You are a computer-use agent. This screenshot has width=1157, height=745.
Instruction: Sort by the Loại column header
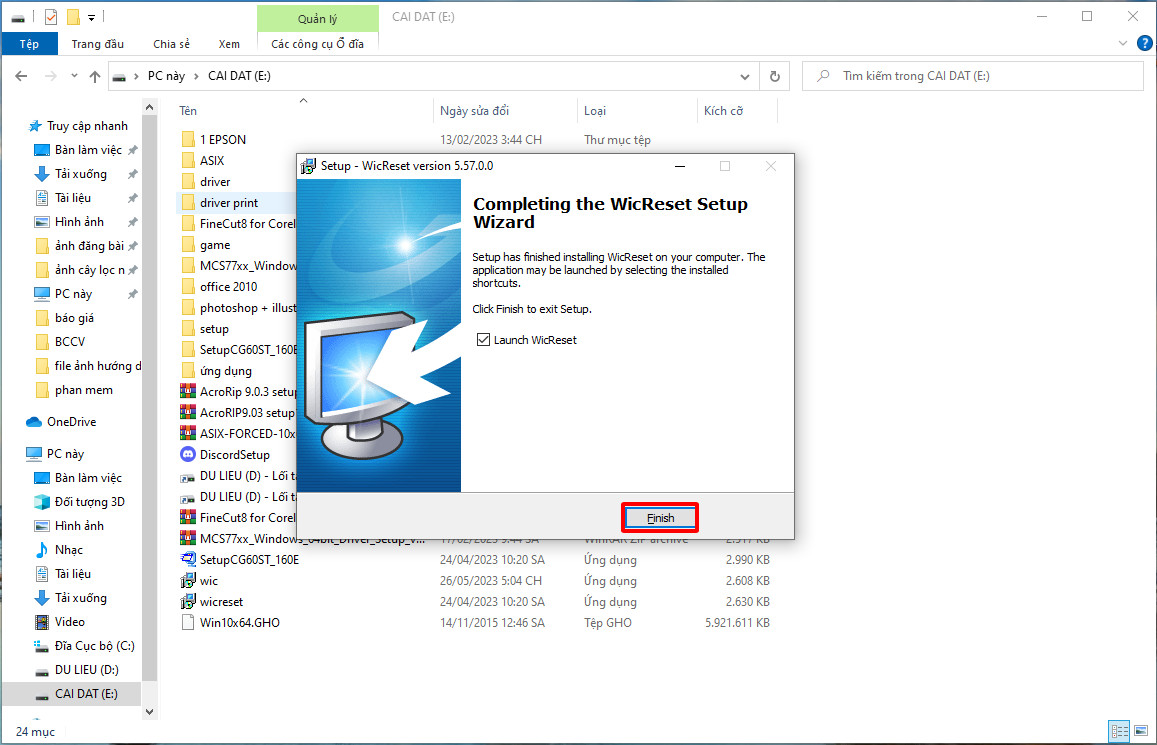[595, 111]
